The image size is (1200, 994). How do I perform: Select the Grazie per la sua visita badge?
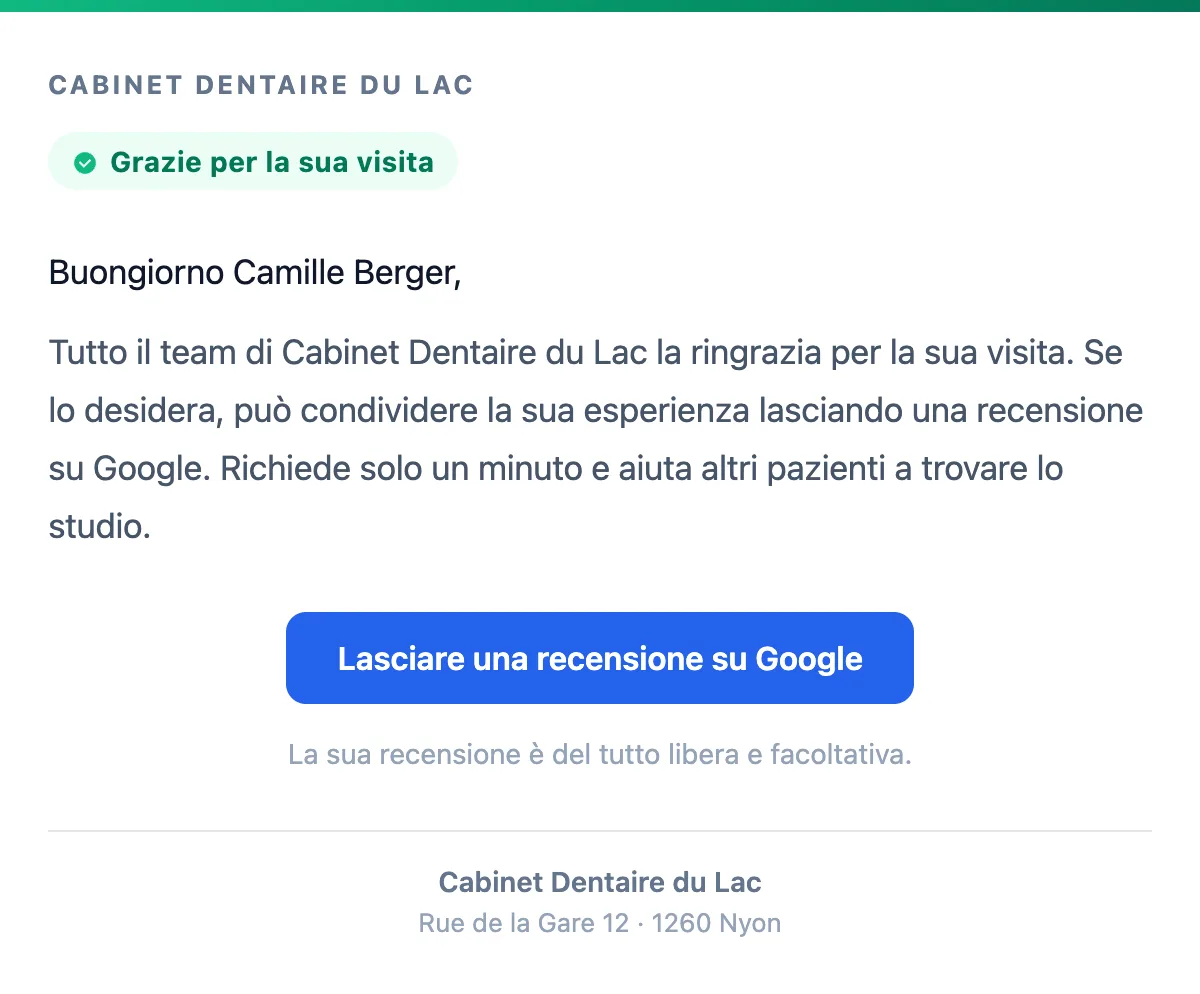pyautogui.click(x=253, y=161)
